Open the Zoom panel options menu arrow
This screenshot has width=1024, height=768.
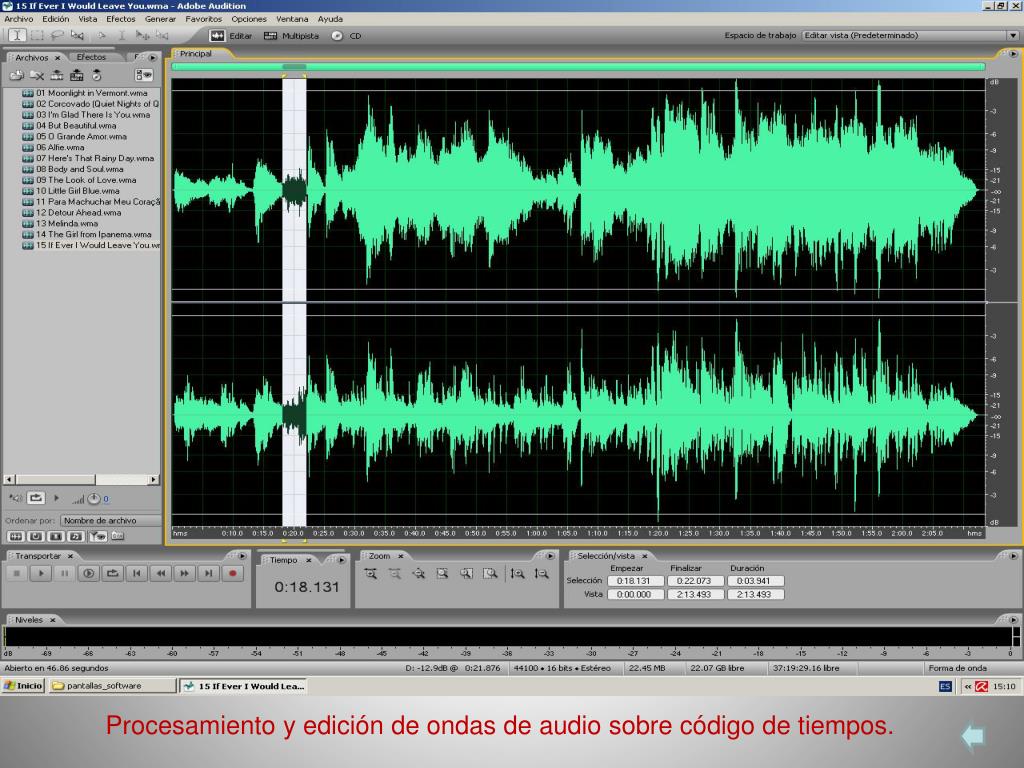pos(550,556)
